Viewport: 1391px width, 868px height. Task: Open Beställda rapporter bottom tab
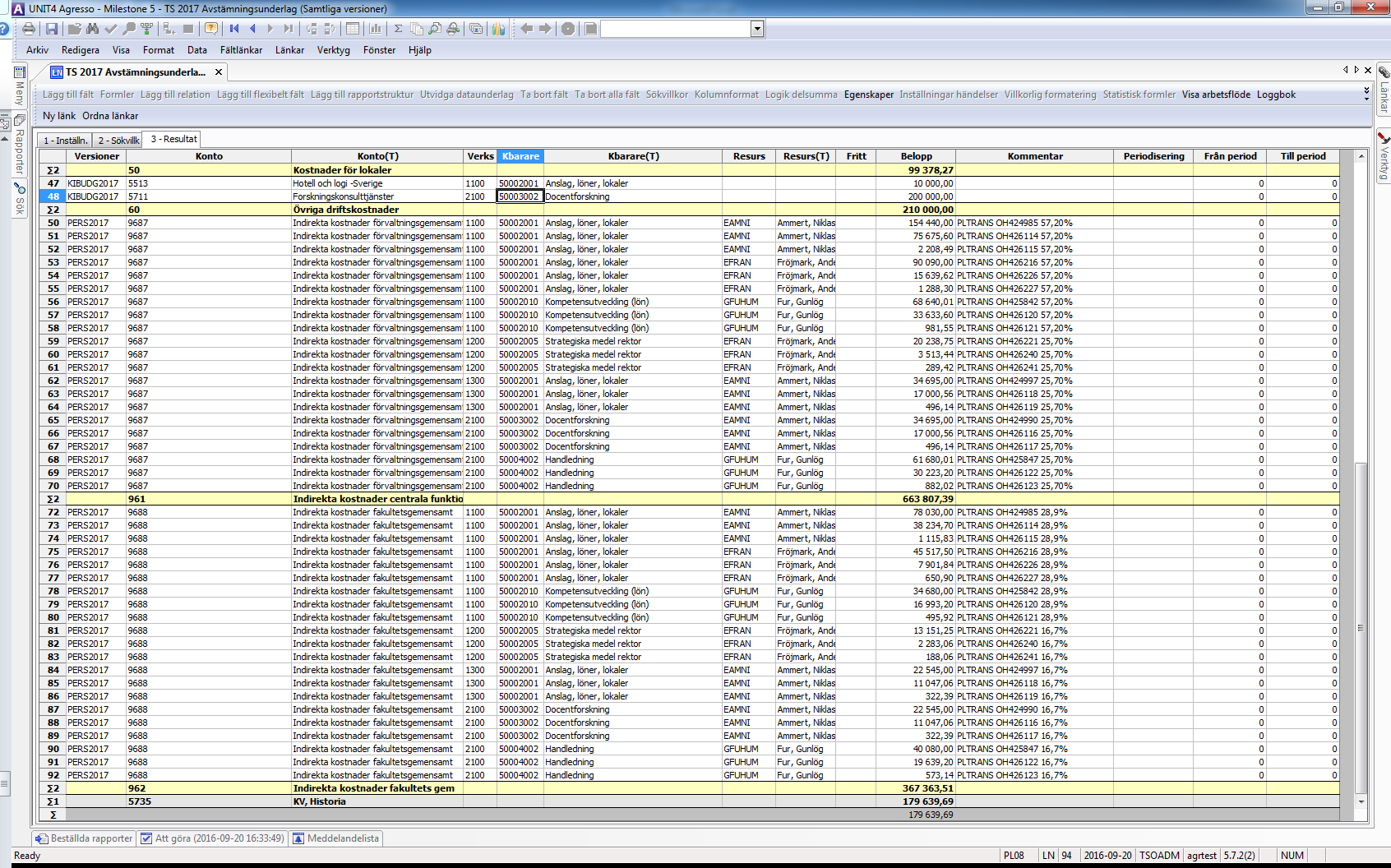pos(84,838)
